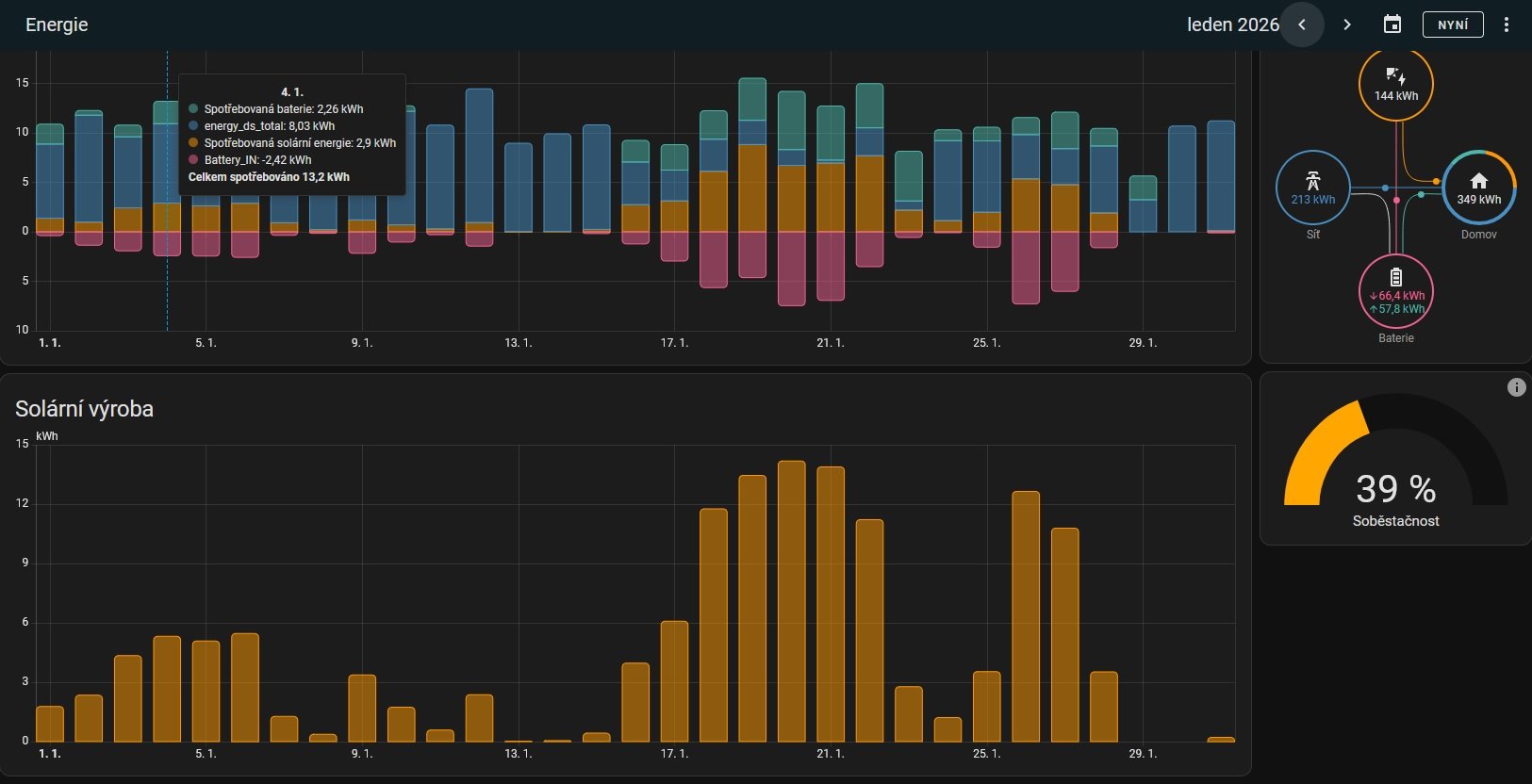Screen dimensions: 1532x784
Task: Click the last solar bar on 31. 1.
Action: 1221,739
